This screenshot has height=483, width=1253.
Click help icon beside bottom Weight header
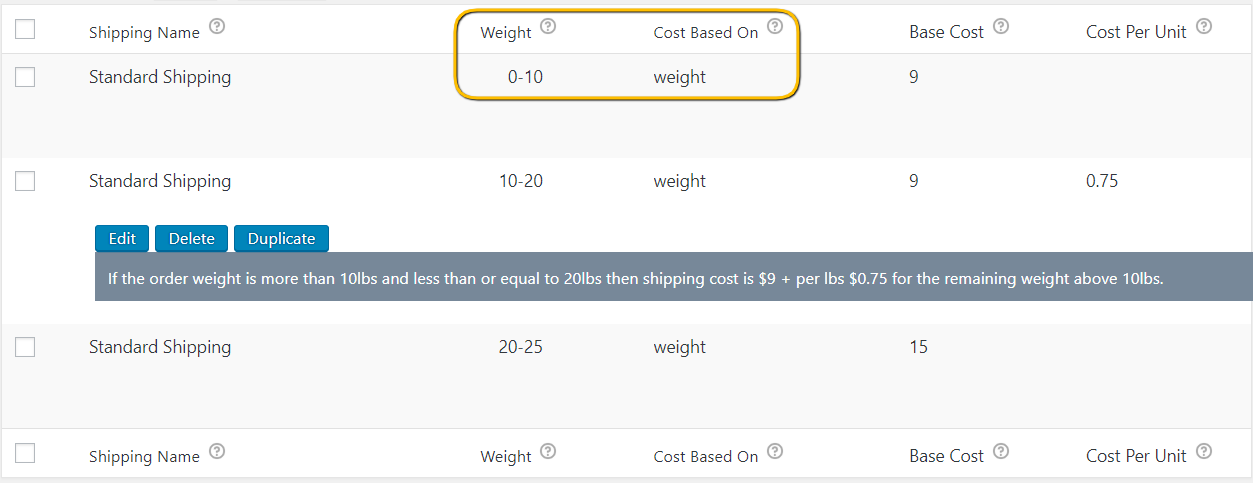click(x=548, y=451)
